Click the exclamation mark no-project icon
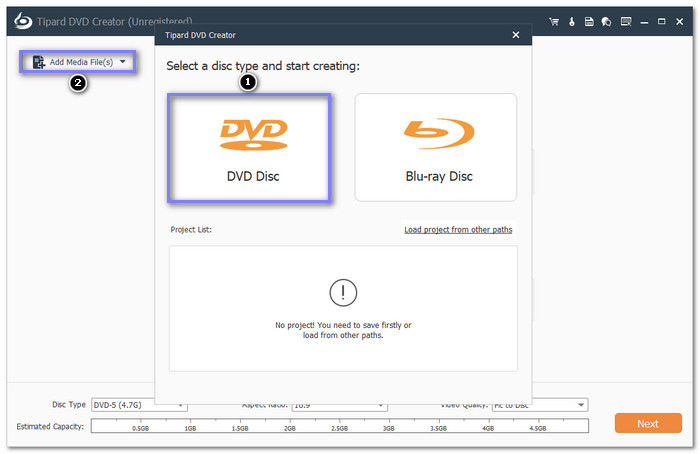Viewport: 700px width, 454px height. (343, 293)
